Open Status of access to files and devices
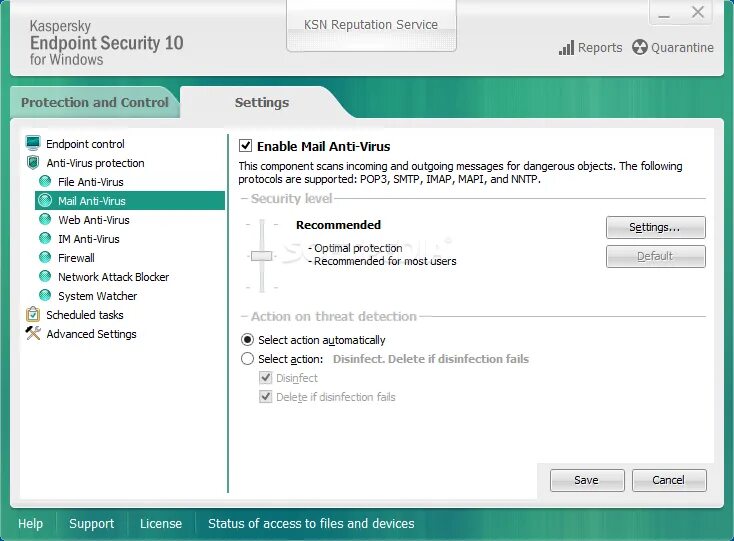The height and width of the screenshot is (541, 734). pos(311,523)
